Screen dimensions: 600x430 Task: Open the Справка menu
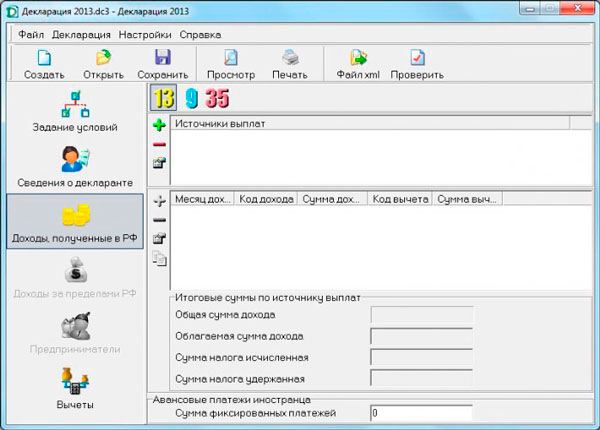pyautogui.click(x=200, y=35)
